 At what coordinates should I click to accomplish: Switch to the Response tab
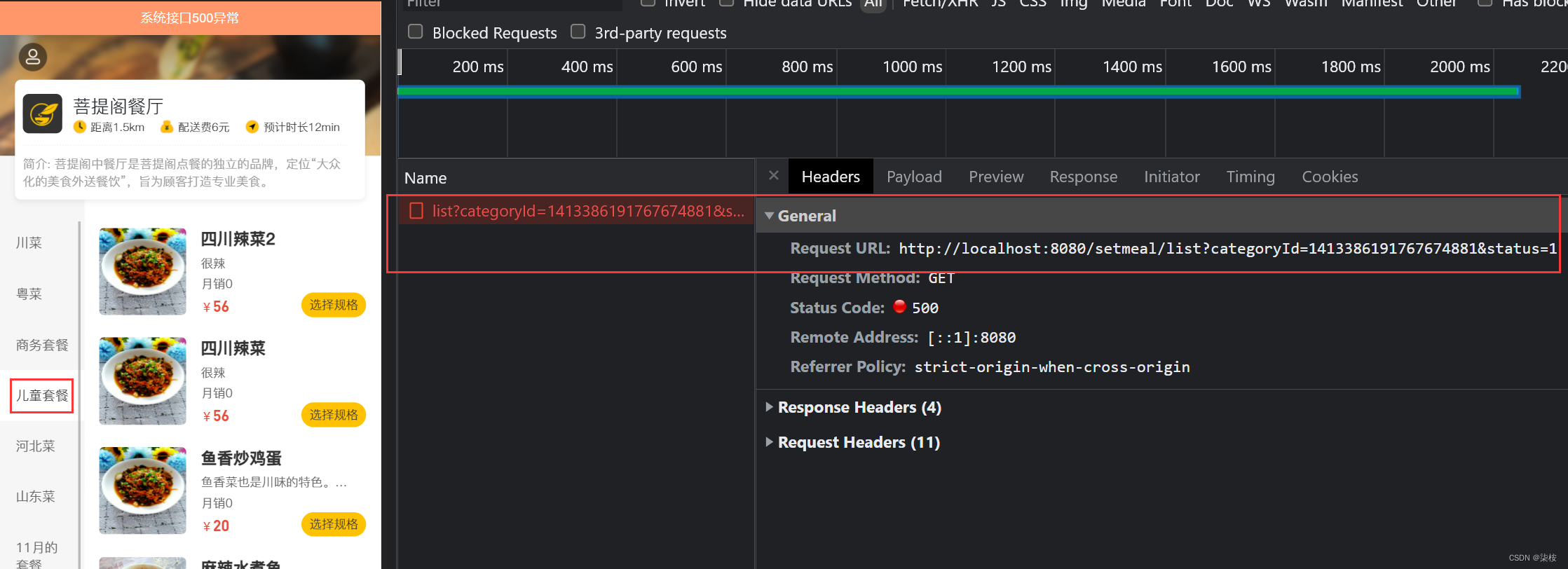click(1084, 177)
